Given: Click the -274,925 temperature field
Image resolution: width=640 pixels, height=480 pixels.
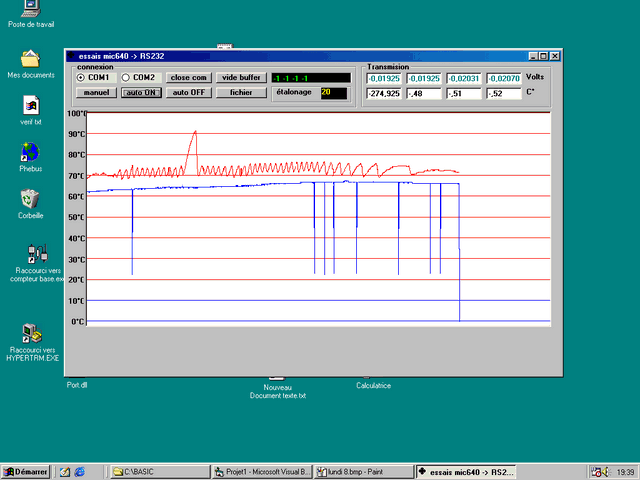Looking at the screenshot, I should [x=384, y=93].
